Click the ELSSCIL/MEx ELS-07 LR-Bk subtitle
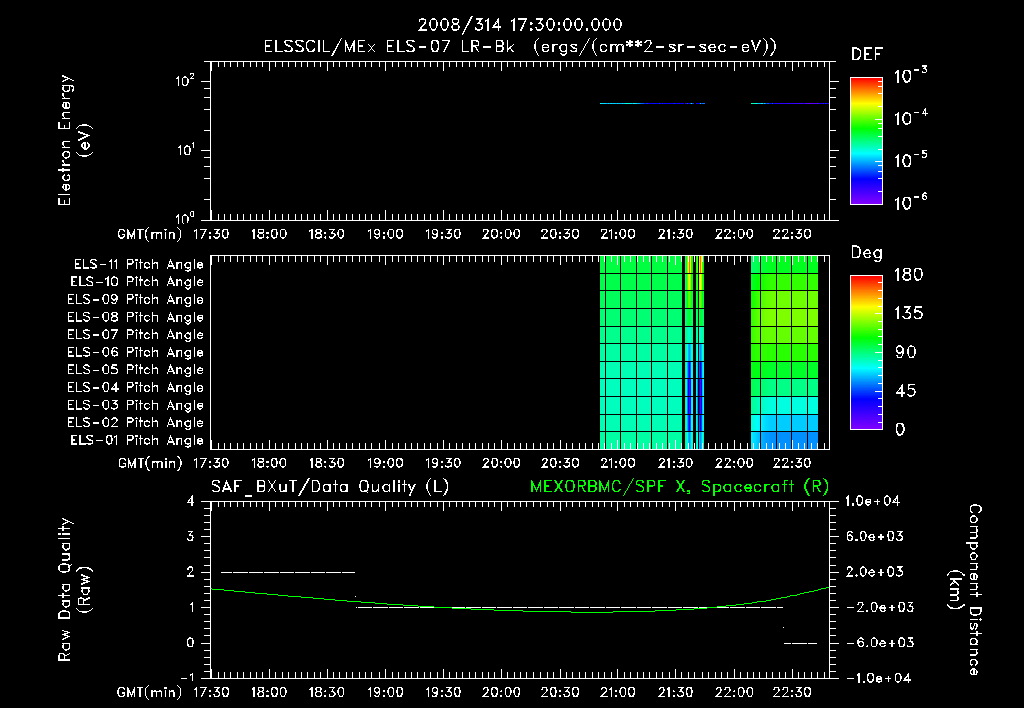 click(520, 47)
